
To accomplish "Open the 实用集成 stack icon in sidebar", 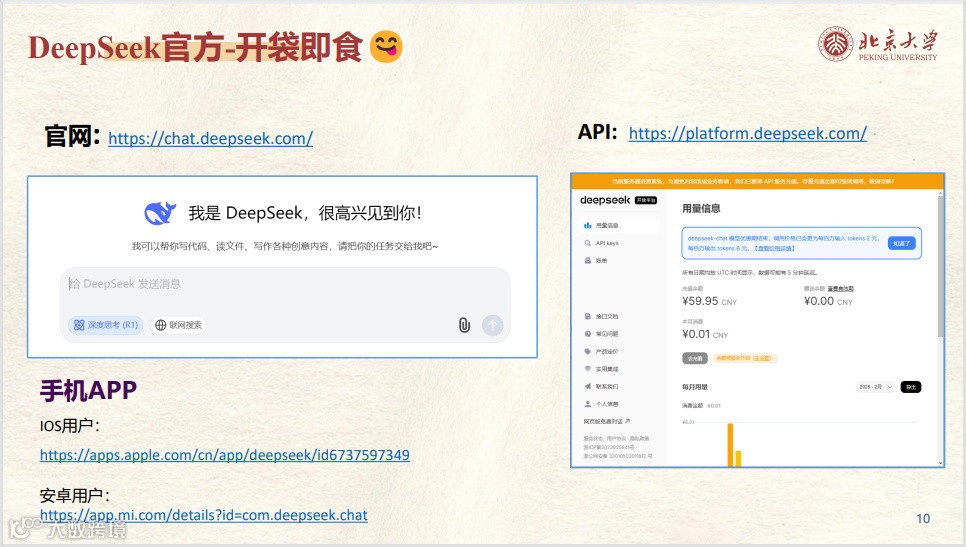I will pos(588,368).
